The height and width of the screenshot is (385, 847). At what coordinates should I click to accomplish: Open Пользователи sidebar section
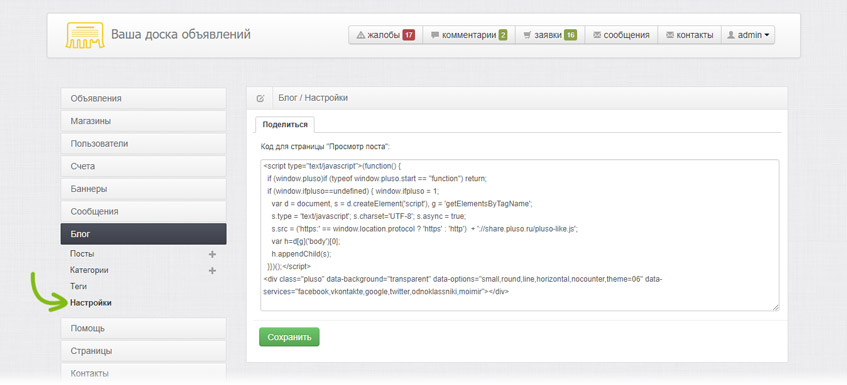(143, 144)
